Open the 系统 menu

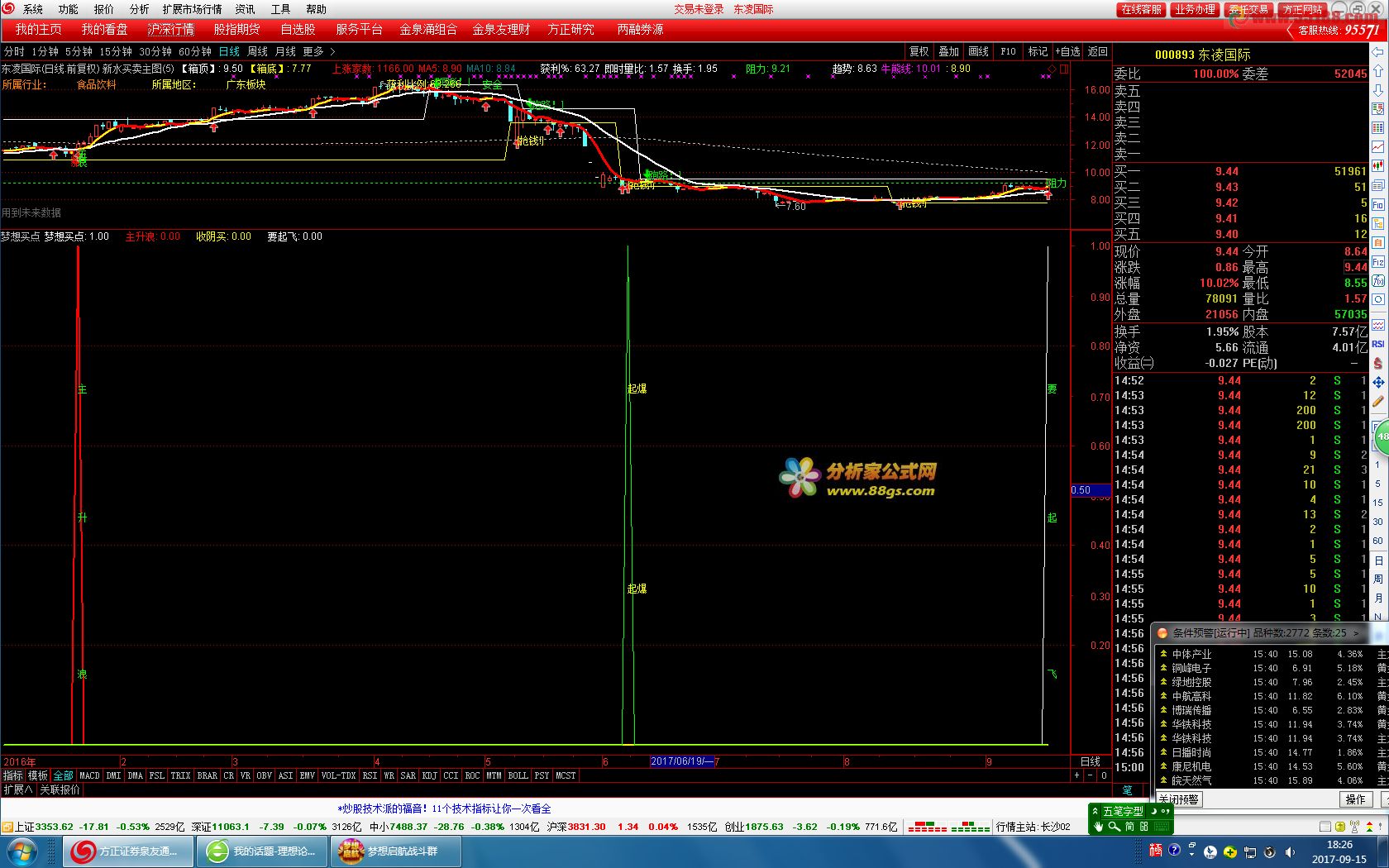(33, 9)
